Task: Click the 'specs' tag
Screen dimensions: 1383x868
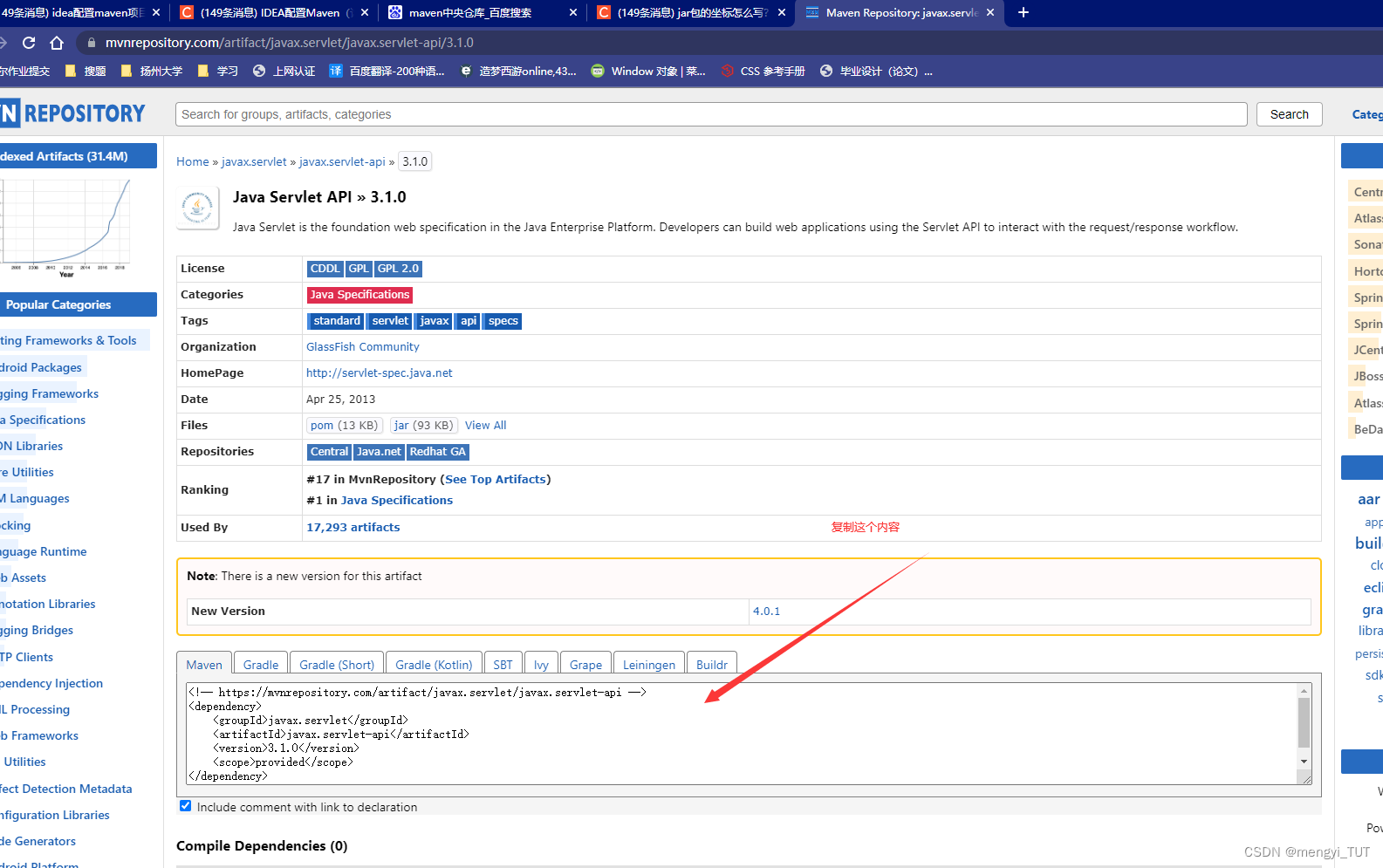Action: tap(503, 321)
